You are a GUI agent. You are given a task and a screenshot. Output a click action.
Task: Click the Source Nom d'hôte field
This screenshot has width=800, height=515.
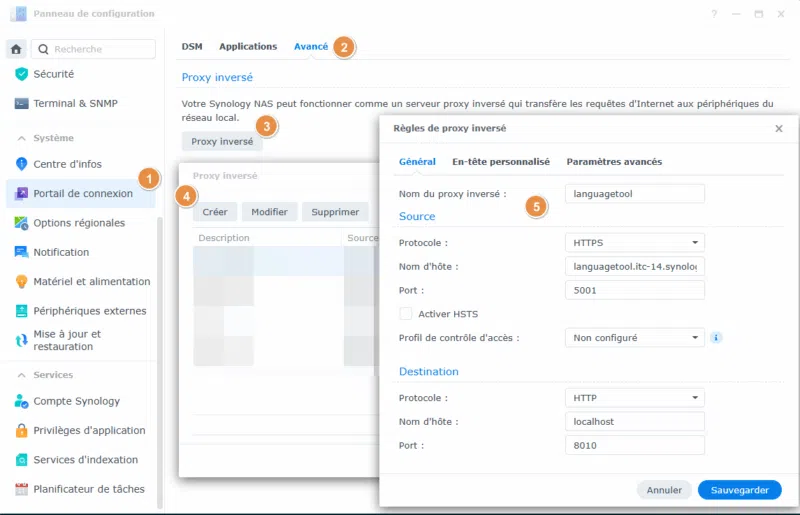pyautogui.click(x=635, y=266)
